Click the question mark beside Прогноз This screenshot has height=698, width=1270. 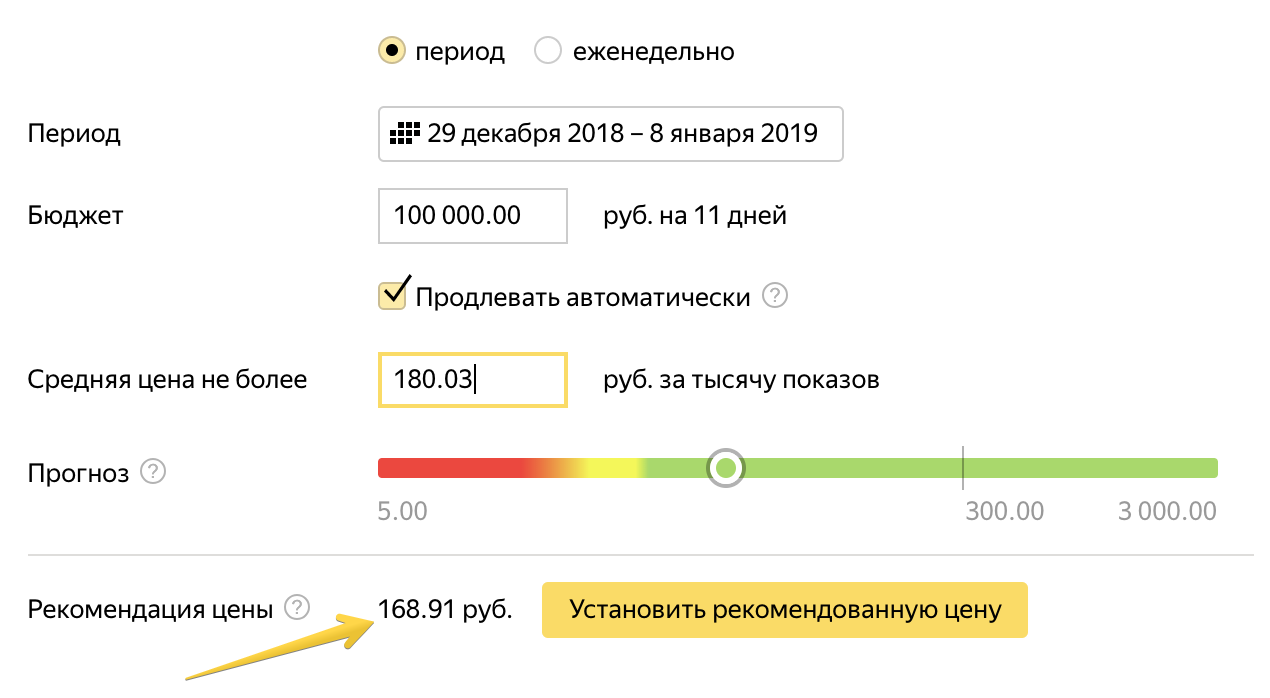[x=152, y=471]
